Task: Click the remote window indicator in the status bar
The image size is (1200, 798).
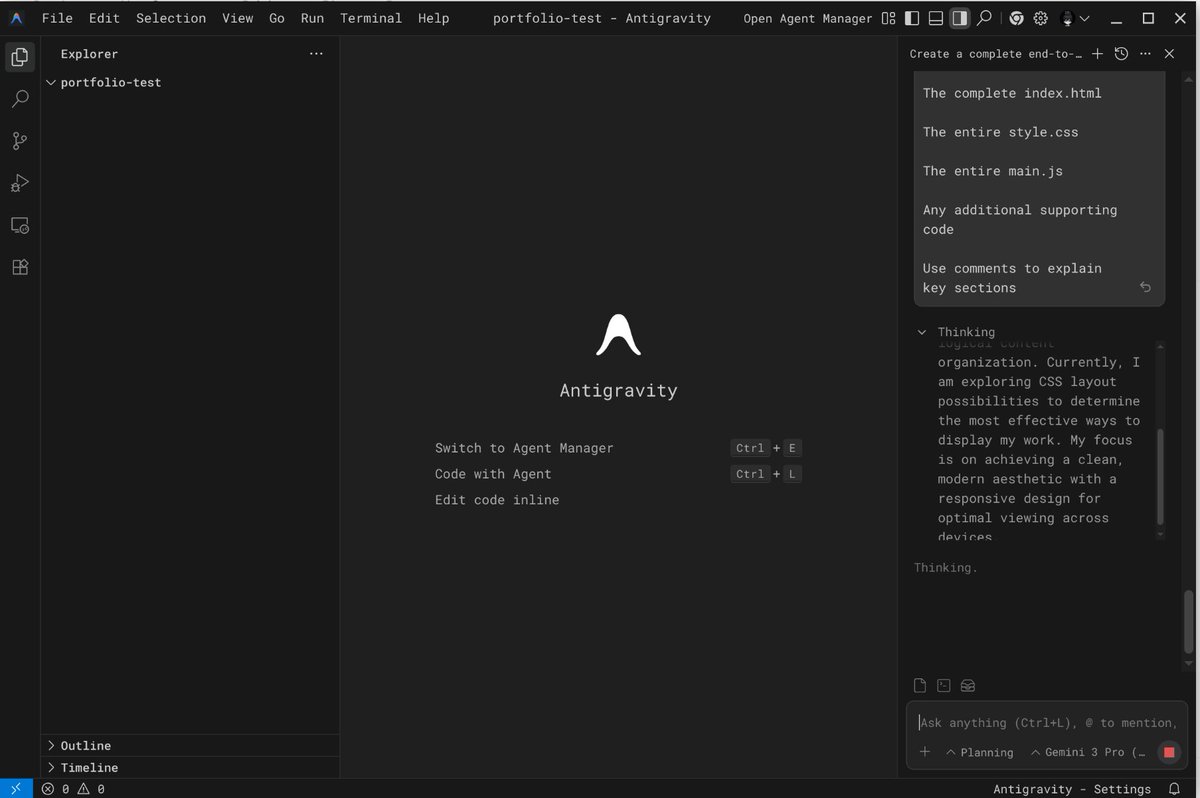Action: click(x=16, y=789)
